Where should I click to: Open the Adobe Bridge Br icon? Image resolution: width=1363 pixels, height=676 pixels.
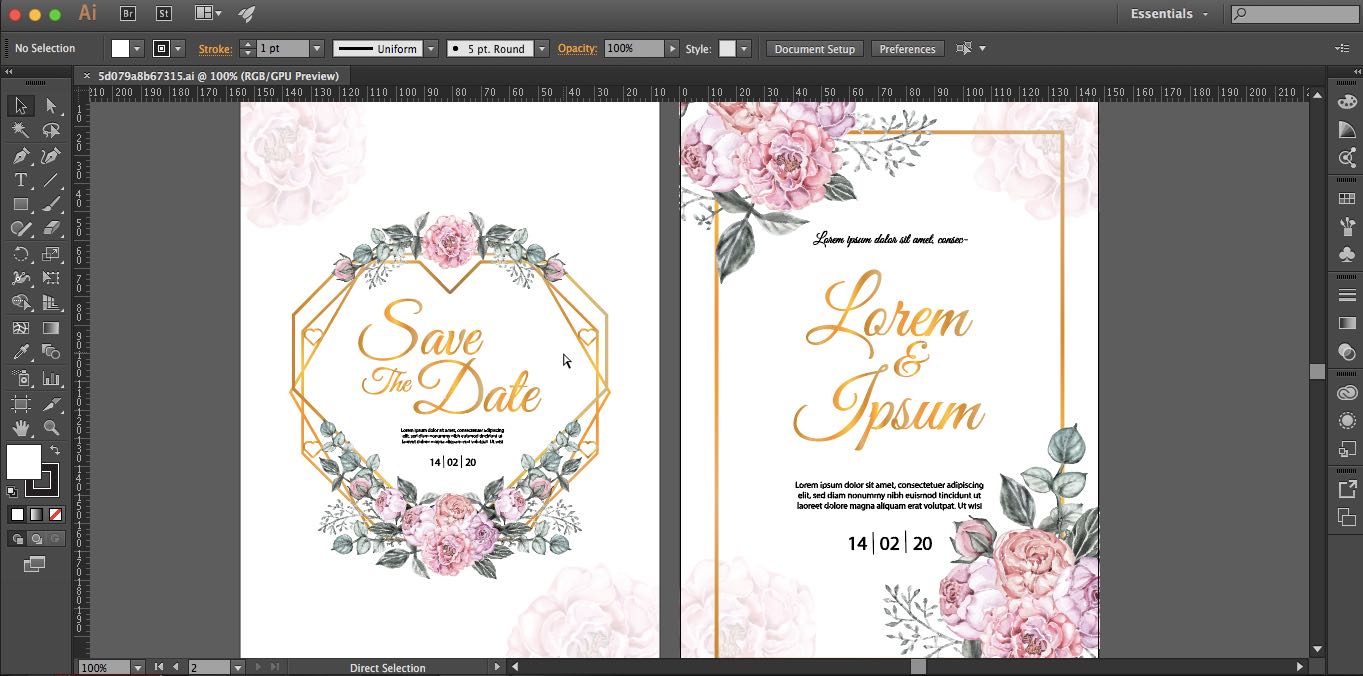pyautogui.click(x=128, y=14)
